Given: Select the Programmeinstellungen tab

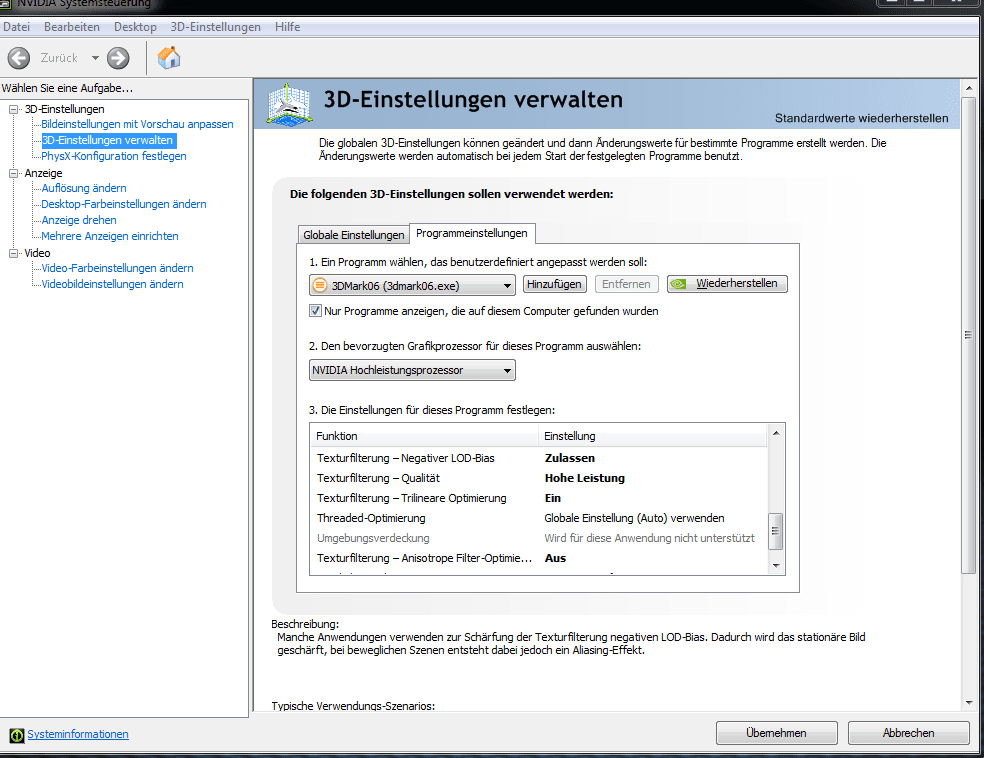Looking at the screenshot, I should [472, 233].
